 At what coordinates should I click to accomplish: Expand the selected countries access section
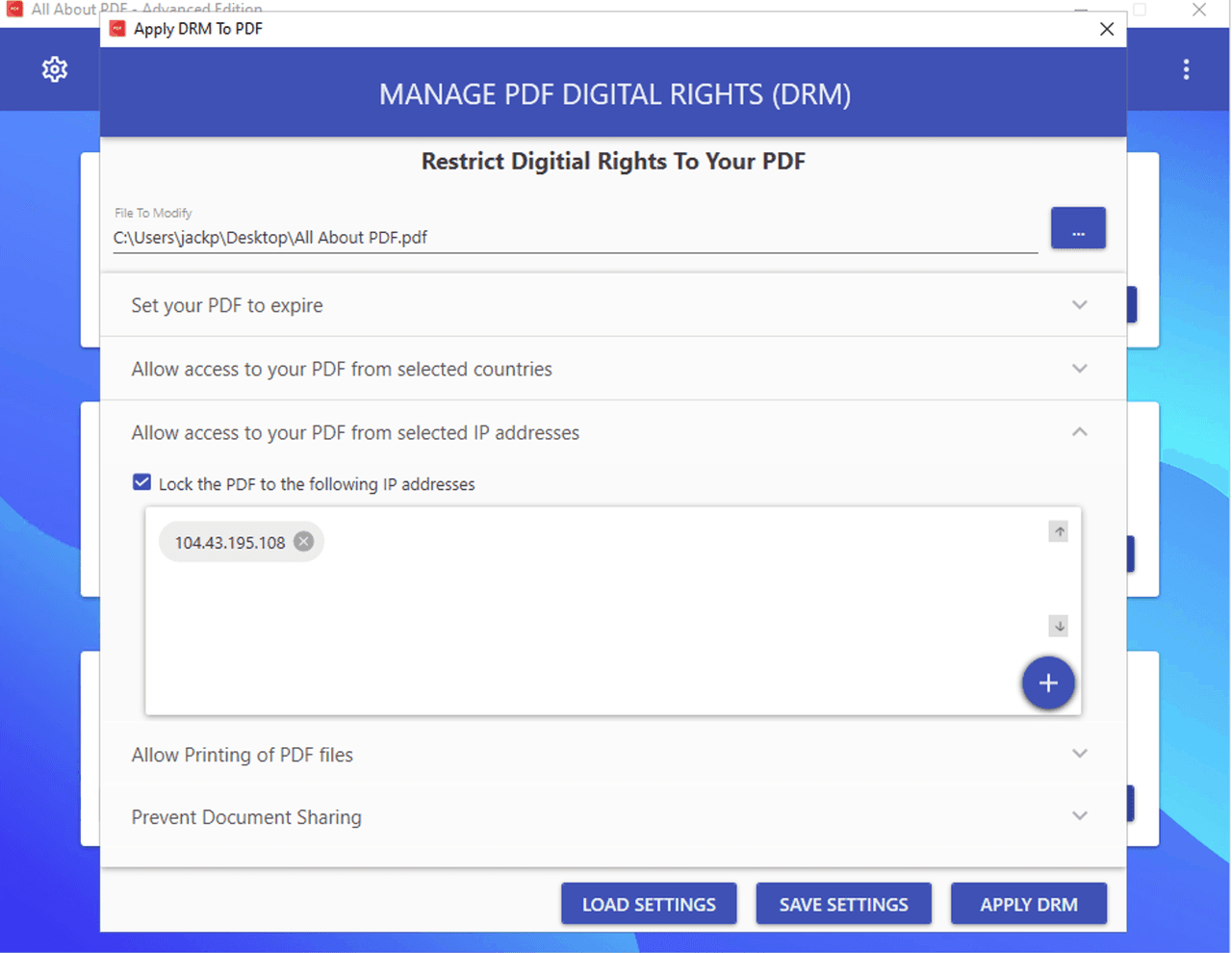click(x=613, y=369)
